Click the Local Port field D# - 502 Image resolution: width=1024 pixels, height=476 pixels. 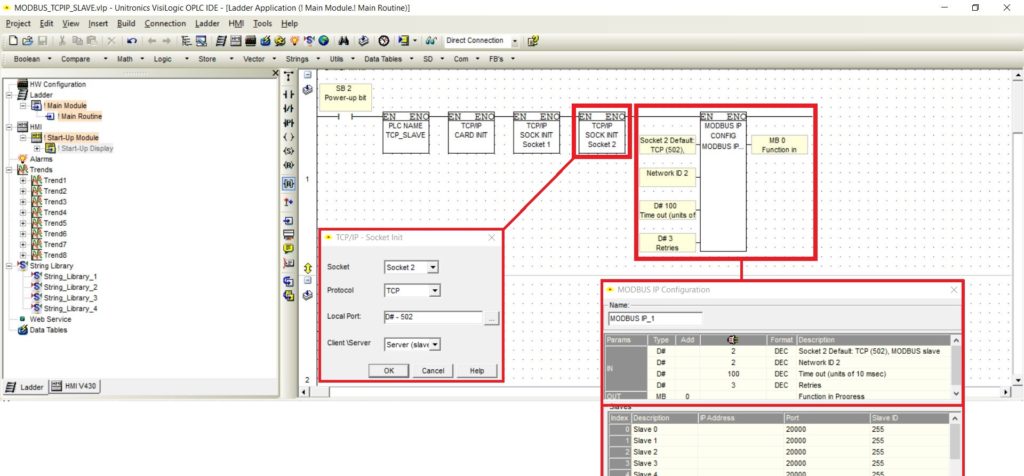(x=433, y=317)
